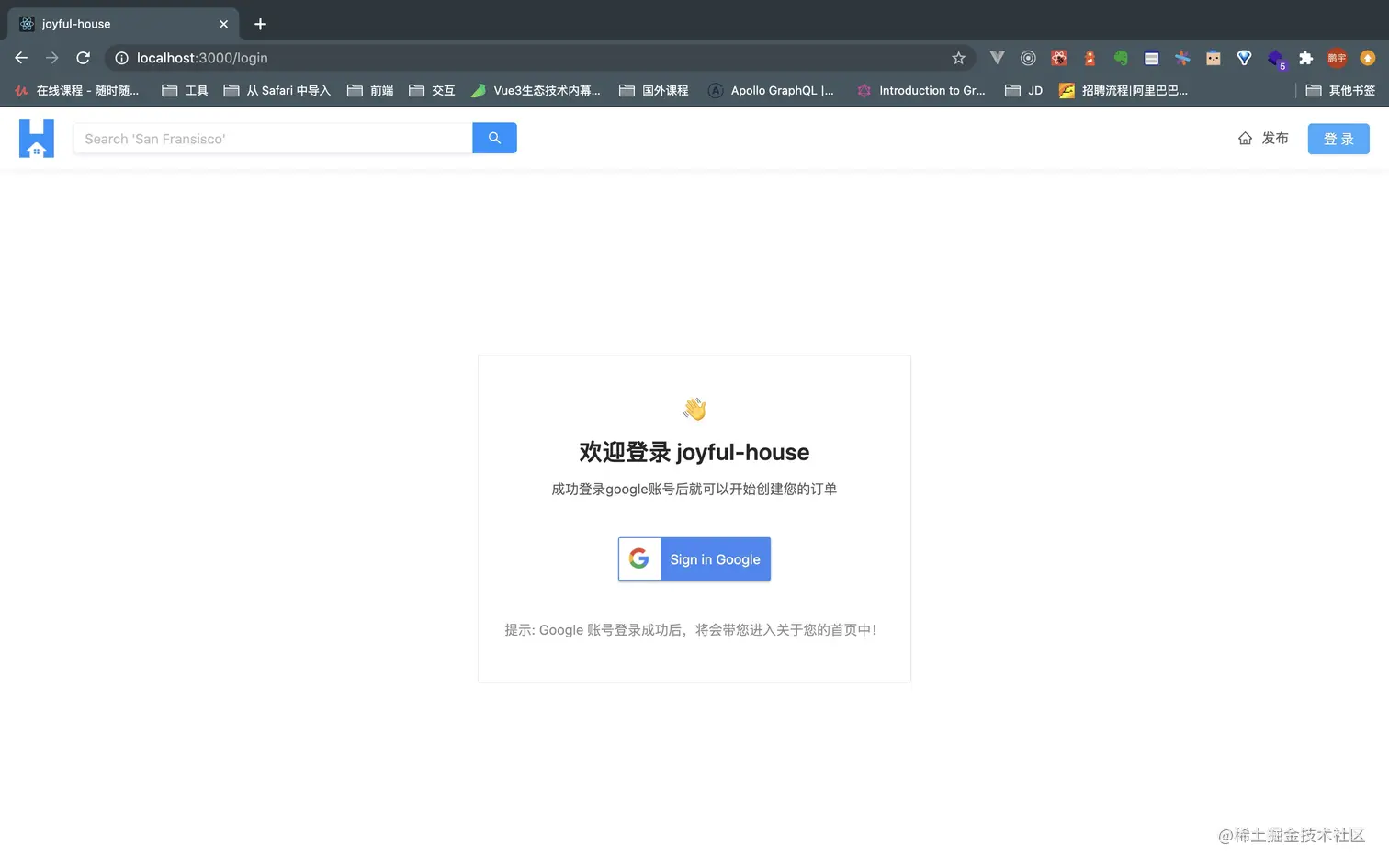
Task: Bookmark this page with the star icon
Action: [958, 58]
